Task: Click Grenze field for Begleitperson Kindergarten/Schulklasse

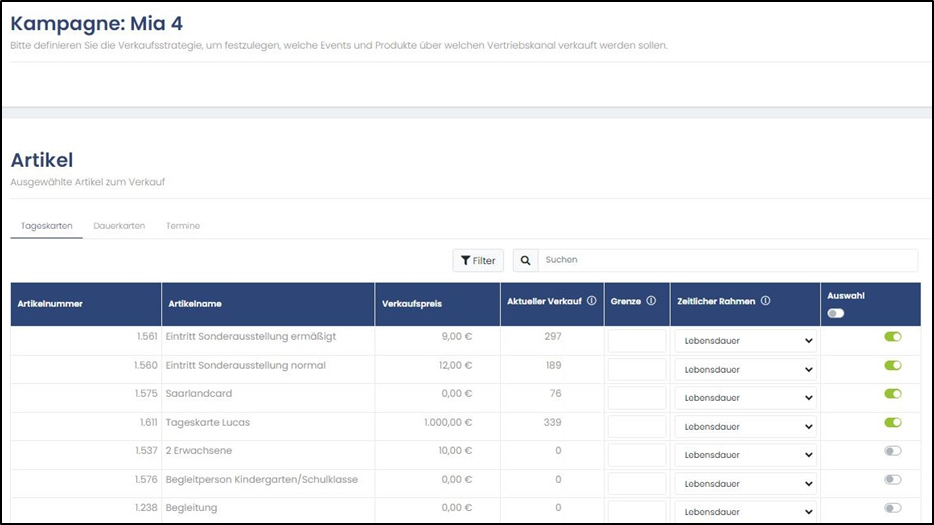Action: 637,484
